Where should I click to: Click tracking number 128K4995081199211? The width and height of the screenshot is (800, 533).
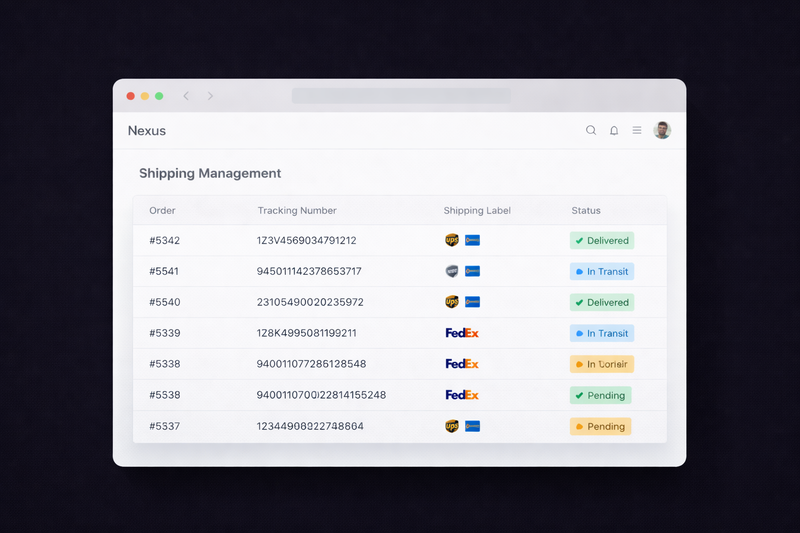click(307, 333)
